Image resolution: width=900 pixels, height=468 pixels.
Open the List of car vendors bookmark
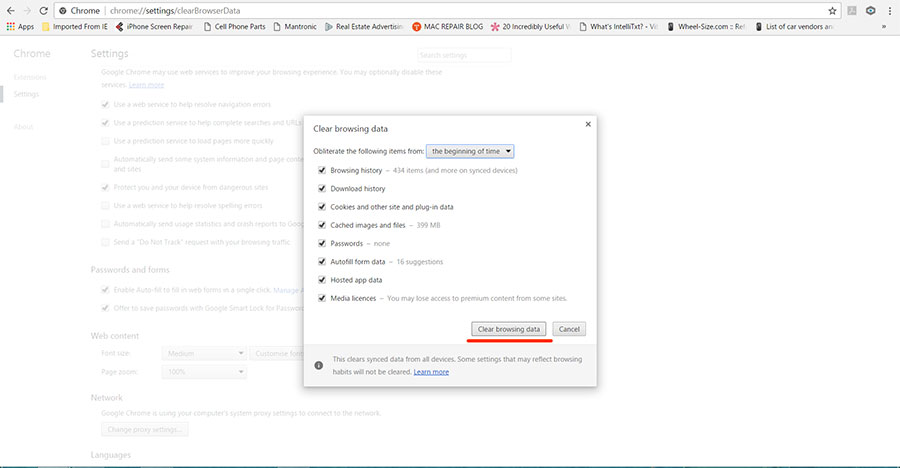tap(794, 26)
